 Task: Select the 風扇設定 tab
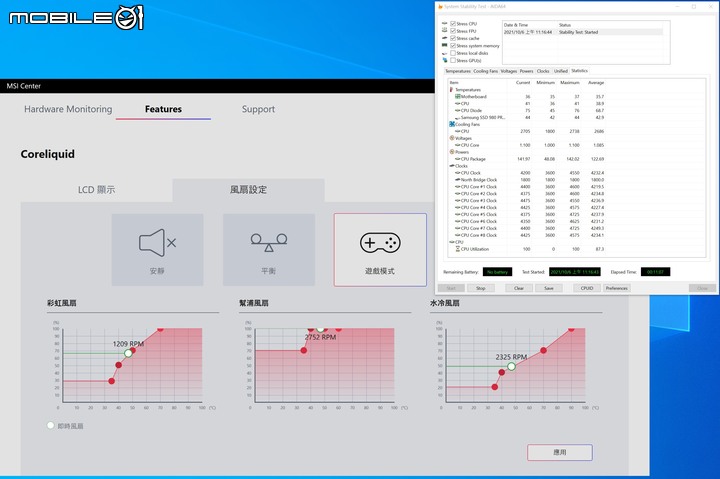pos(248,190)
